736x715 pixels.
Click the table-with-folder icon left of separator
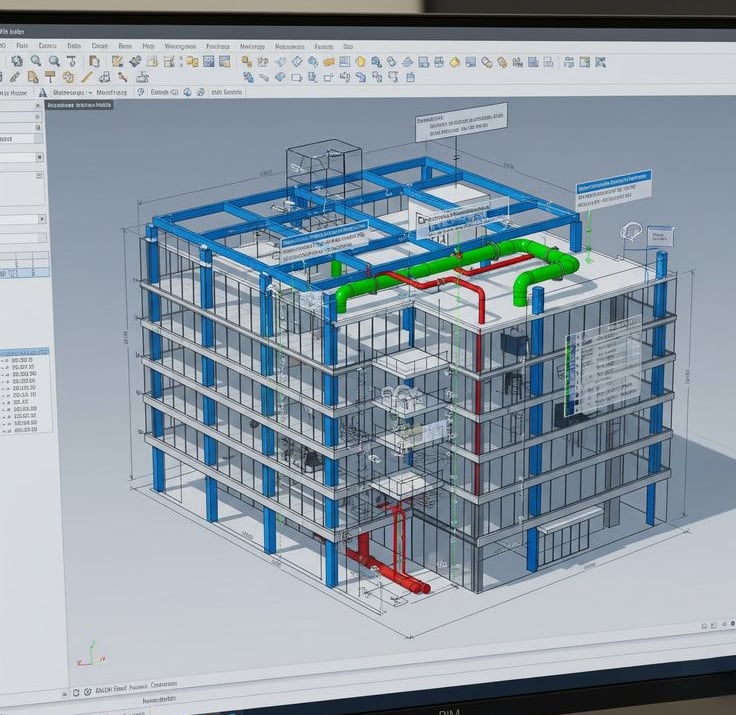pyautogui.click(x=225, y=62)
